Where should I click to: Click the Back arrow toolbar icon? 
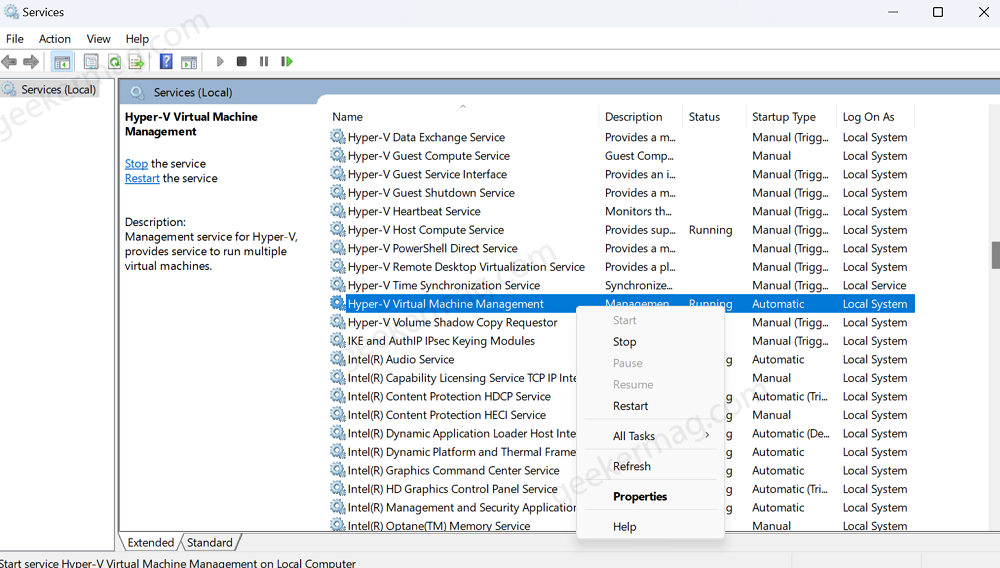pyautogui.click(x=9, y=62)
